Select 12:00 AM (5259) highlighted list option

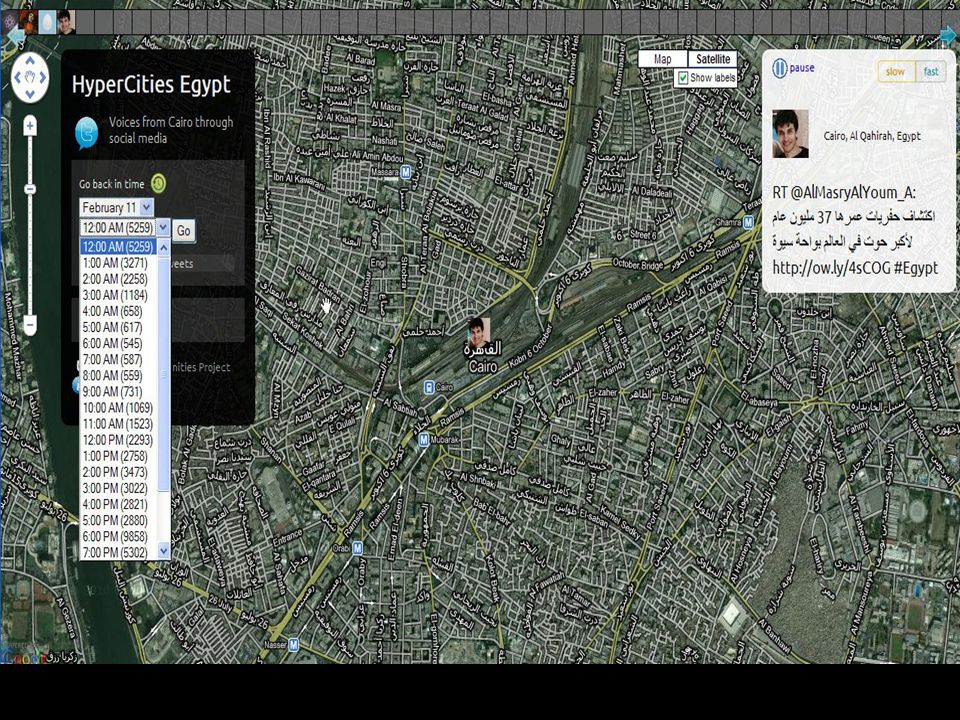(x=118, y=247)
